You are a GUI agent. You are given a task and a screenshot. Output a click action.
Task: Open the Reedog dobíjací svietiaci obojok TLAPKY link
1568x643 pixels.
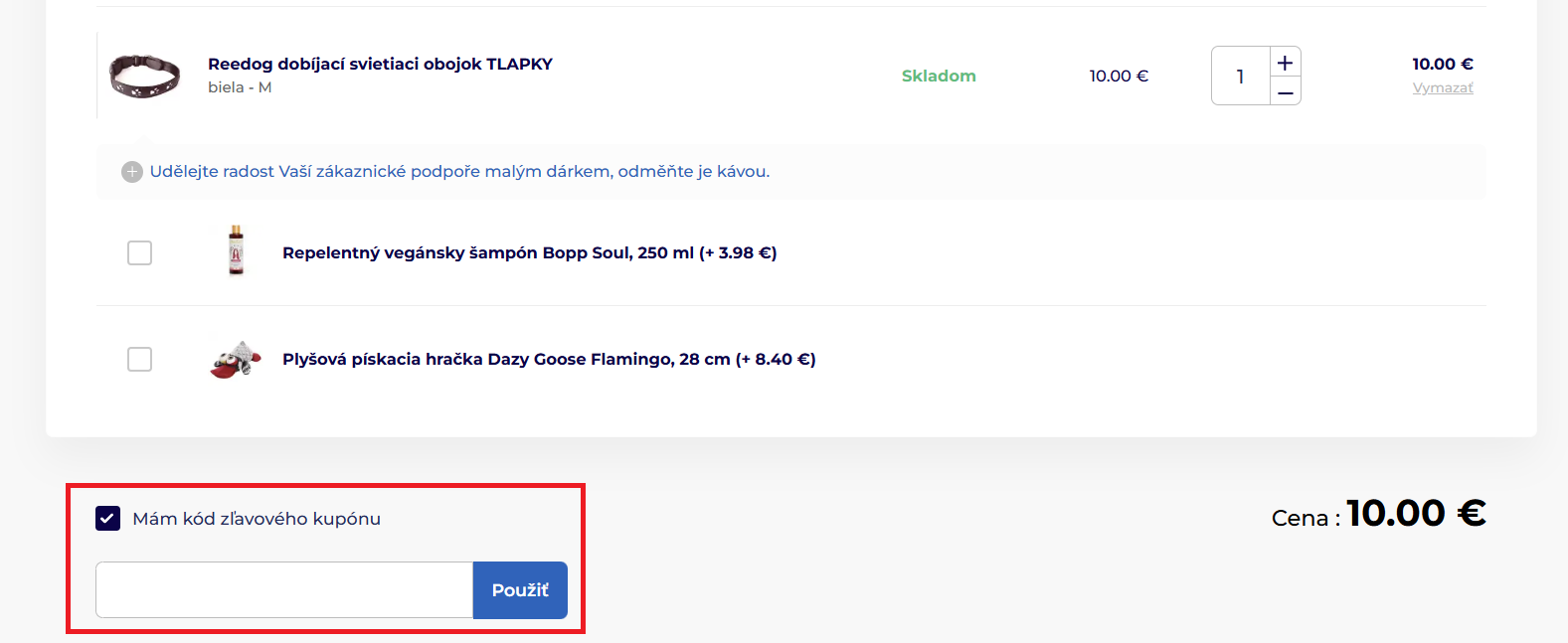click(380, 64)
